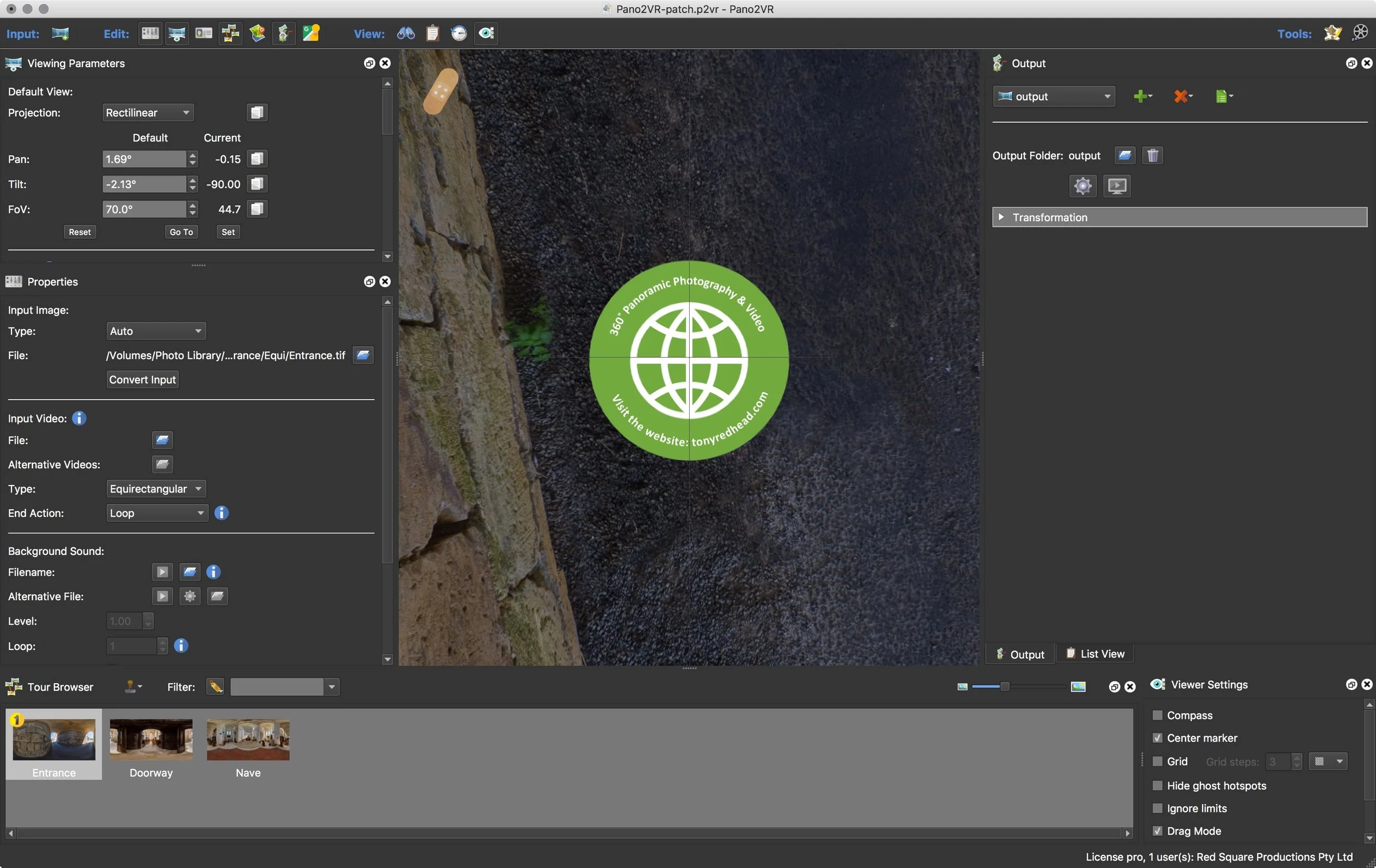Switch to the List View tab

tap(1095, 654)
